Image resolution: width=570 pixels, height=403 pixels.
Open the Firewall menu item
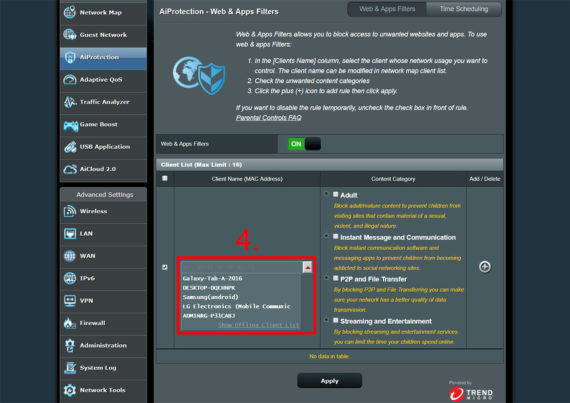(x=103, y=323)
